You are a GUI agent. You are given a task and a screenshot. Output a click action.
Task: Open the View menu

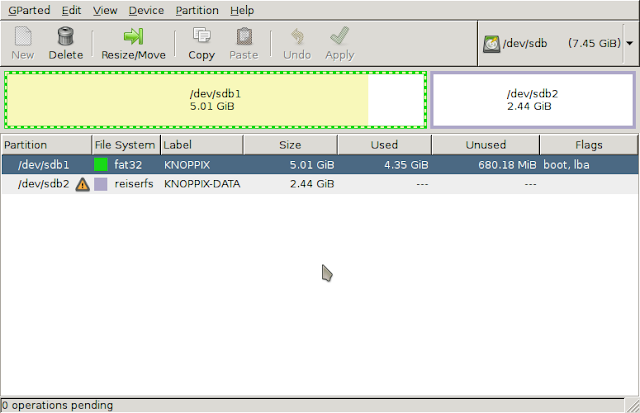pos(105,10)
